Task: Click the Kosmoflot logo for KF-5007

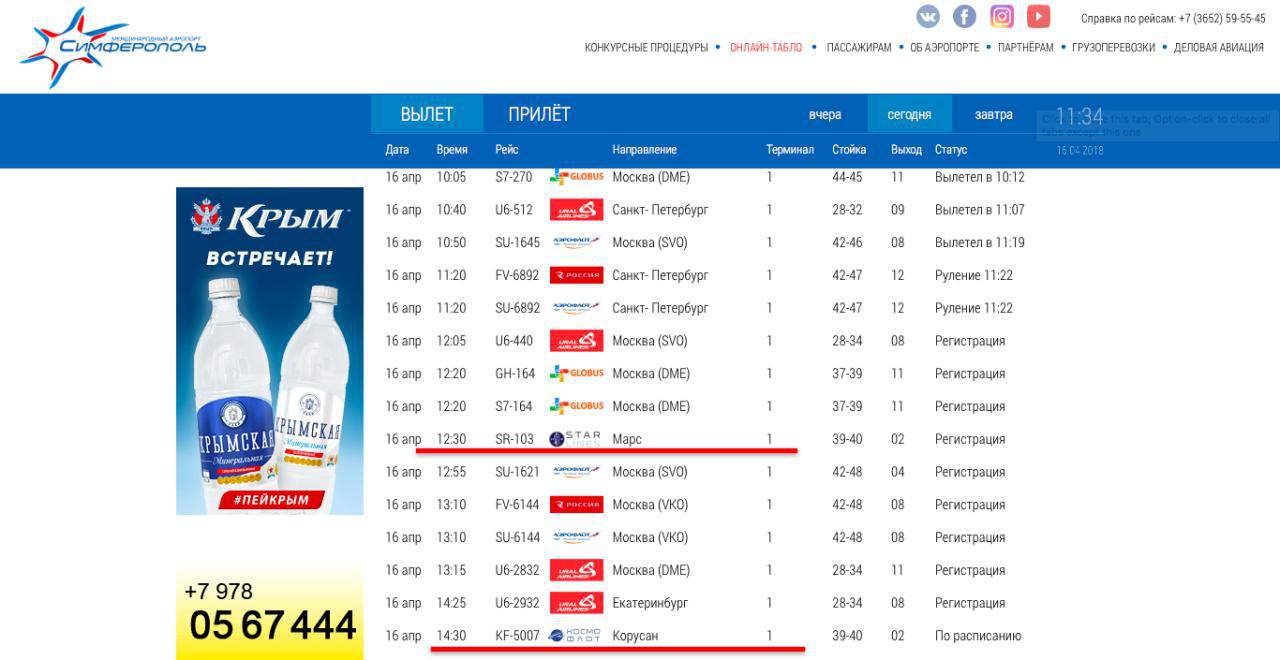Action: [575, 636]
